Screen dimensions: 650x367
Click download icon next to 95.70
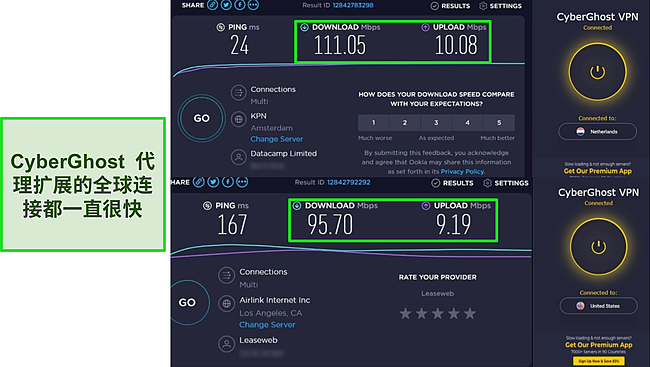point(297,206)
